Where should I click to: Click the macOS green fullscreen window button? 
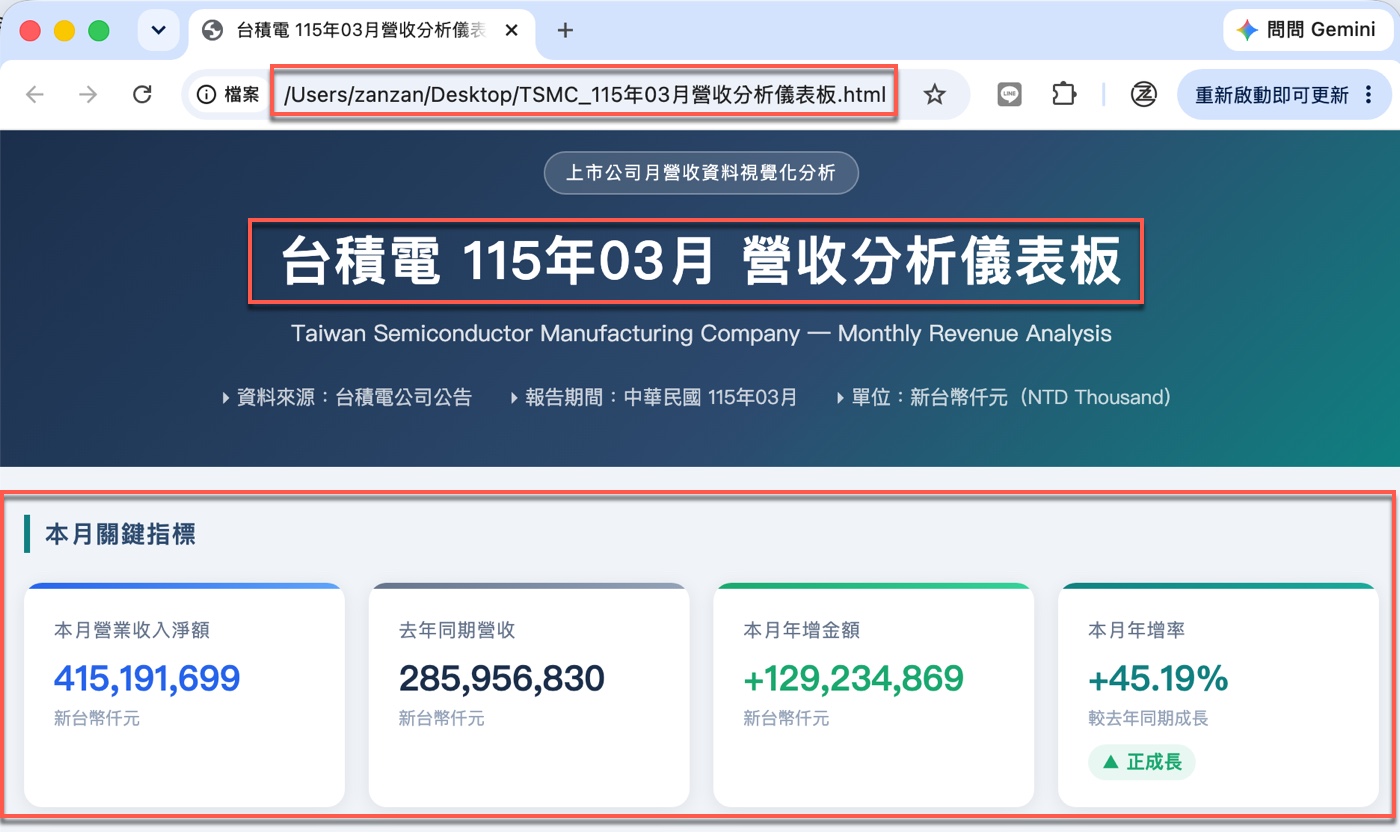click(98, 30)
